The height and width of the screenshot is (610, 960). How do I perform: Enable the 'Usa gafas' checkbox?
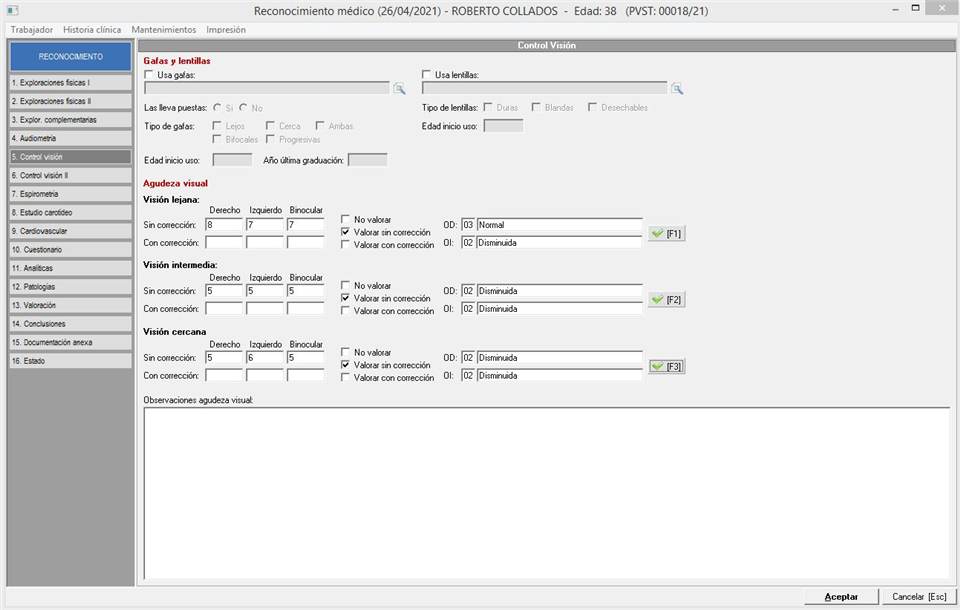(150, 75)
